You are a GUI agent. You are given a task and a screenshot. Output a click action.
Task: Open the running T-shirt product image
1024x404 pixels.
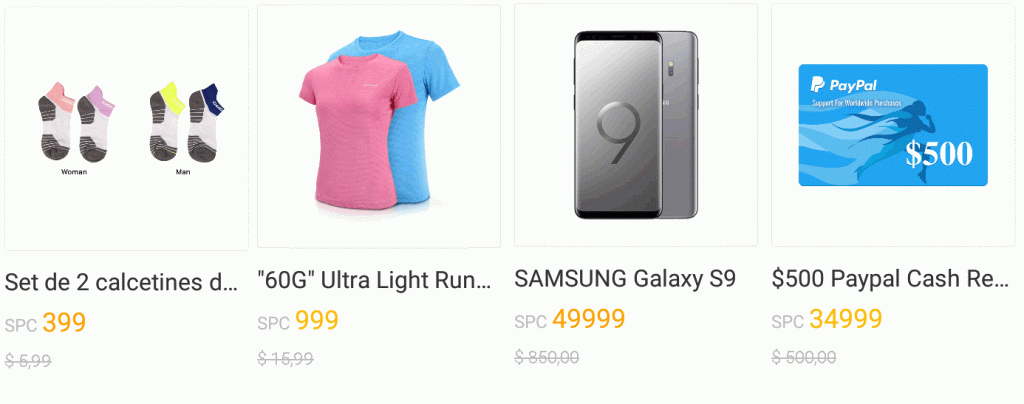pyautogui.click(x=379, y=126)
